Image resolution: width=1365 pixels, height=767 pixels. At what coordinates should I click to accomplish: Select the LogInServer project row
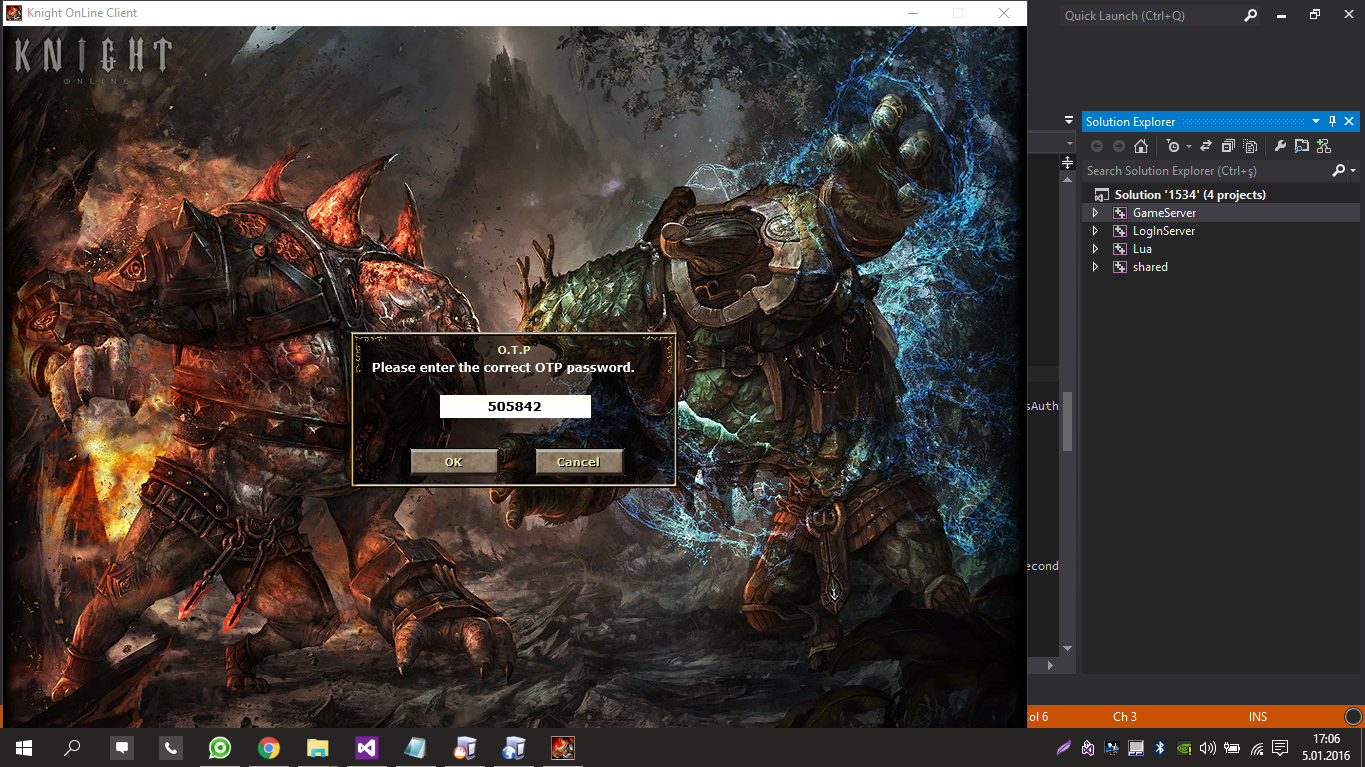(x=1221, y=231)
